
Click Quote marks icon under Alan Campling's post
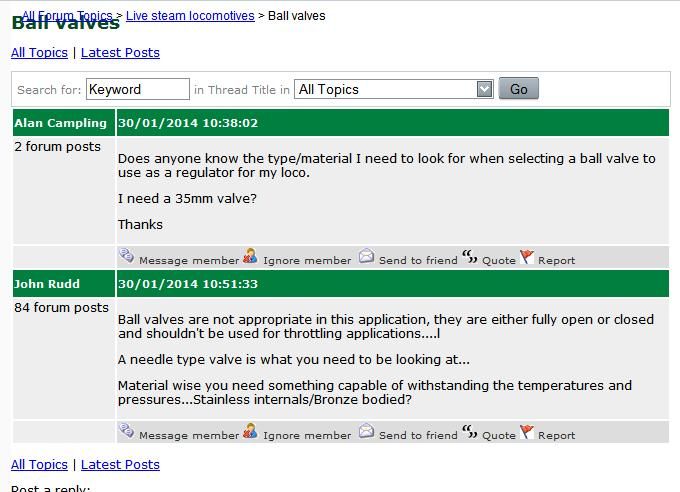[469, 256]
